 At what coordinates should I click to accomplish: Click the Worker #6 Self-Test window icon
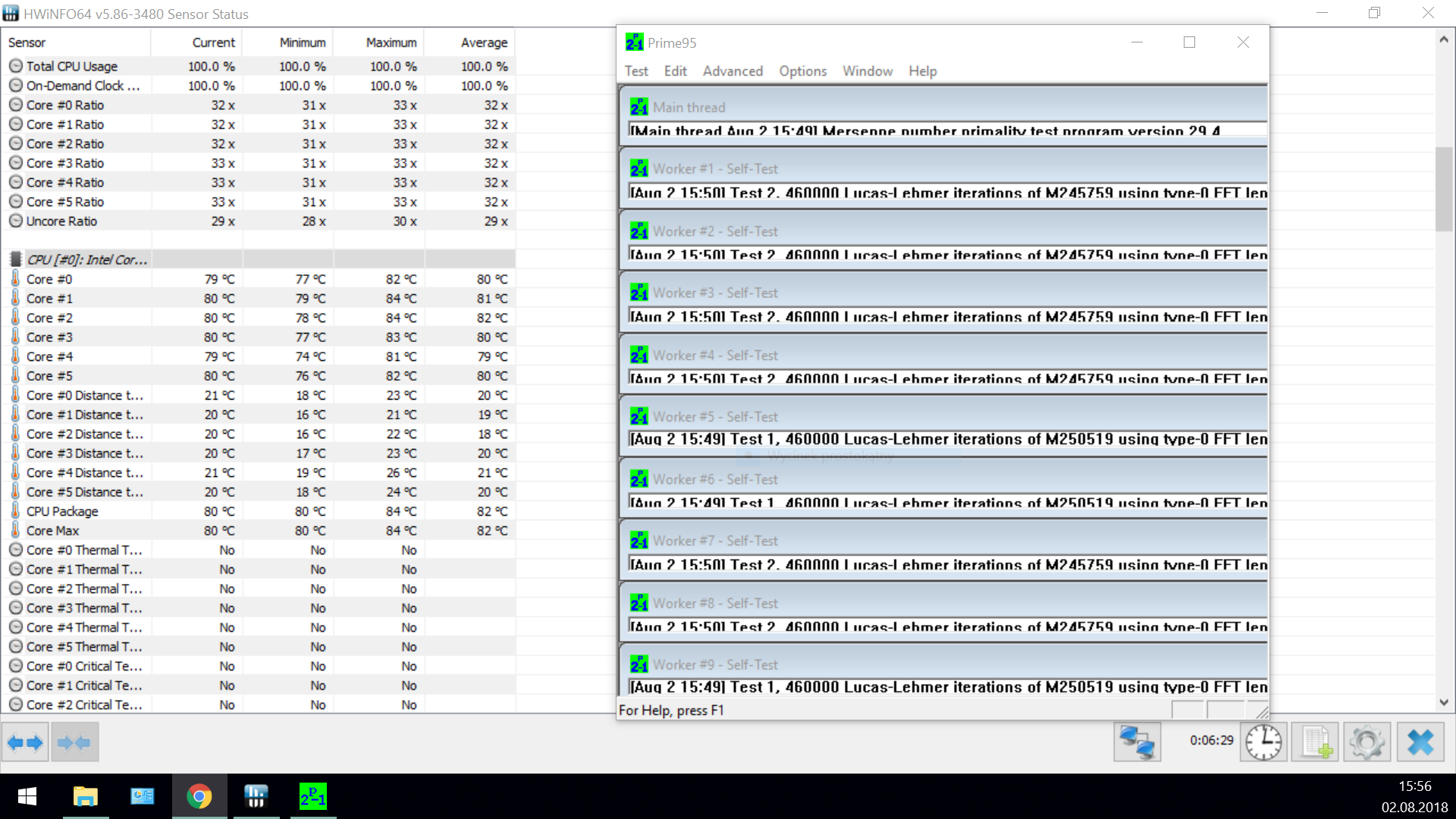tap(639, 479)
